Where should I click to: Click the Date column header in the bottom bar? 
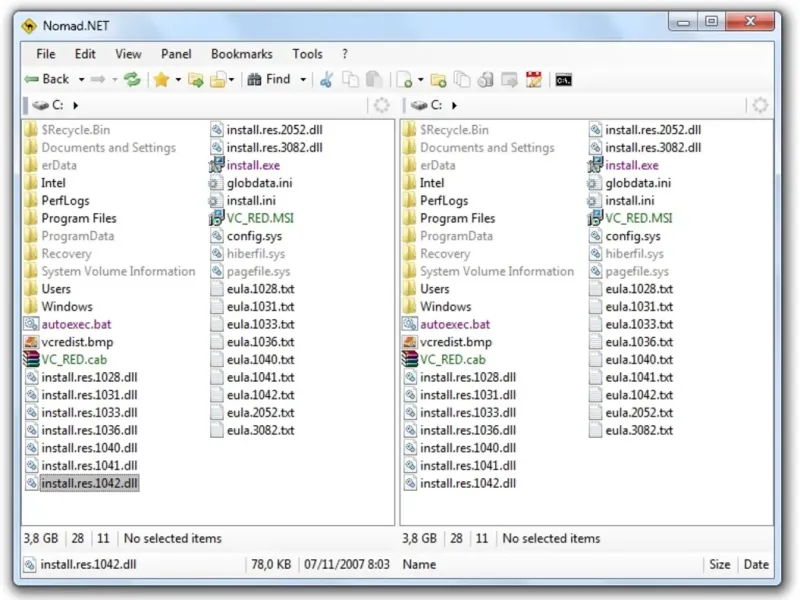click(x=756, y=564)
